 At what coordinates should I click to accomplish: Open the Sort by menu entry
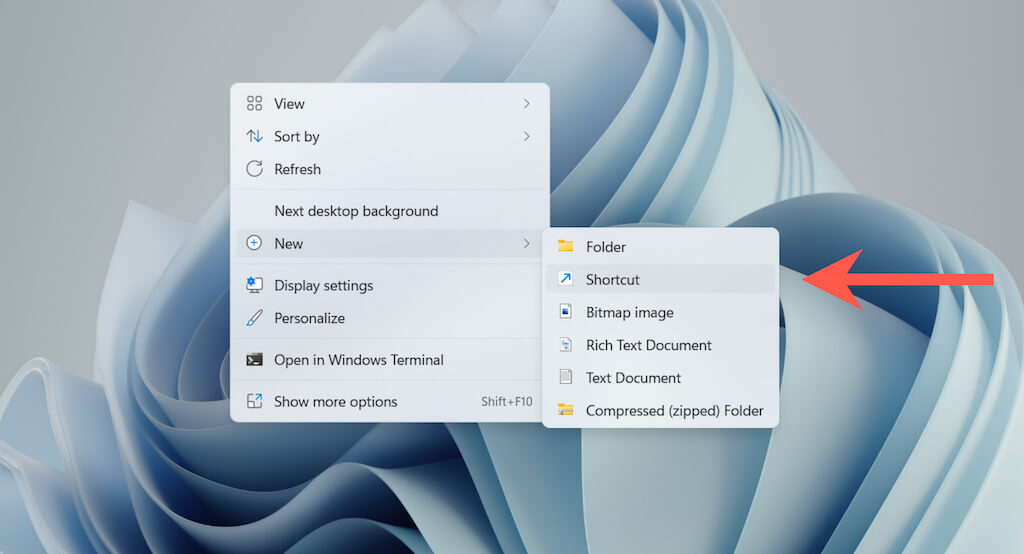pyautogui.click(x=390, y=136)
